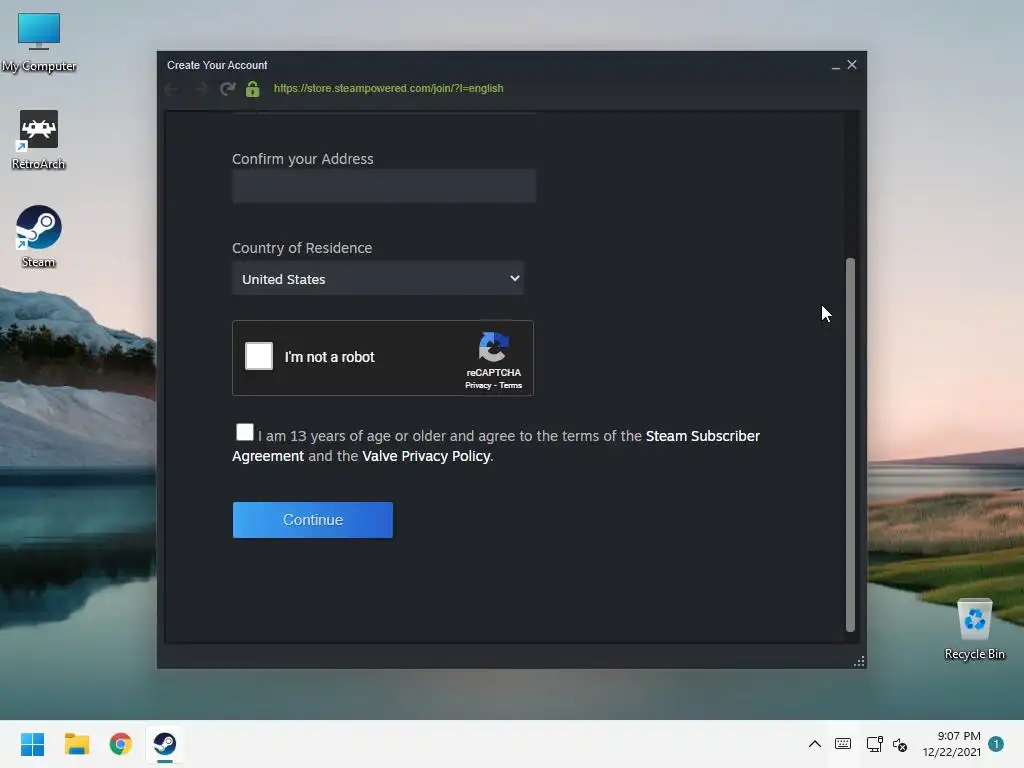Open RetroArch desktop shortcut

(39, 140)
